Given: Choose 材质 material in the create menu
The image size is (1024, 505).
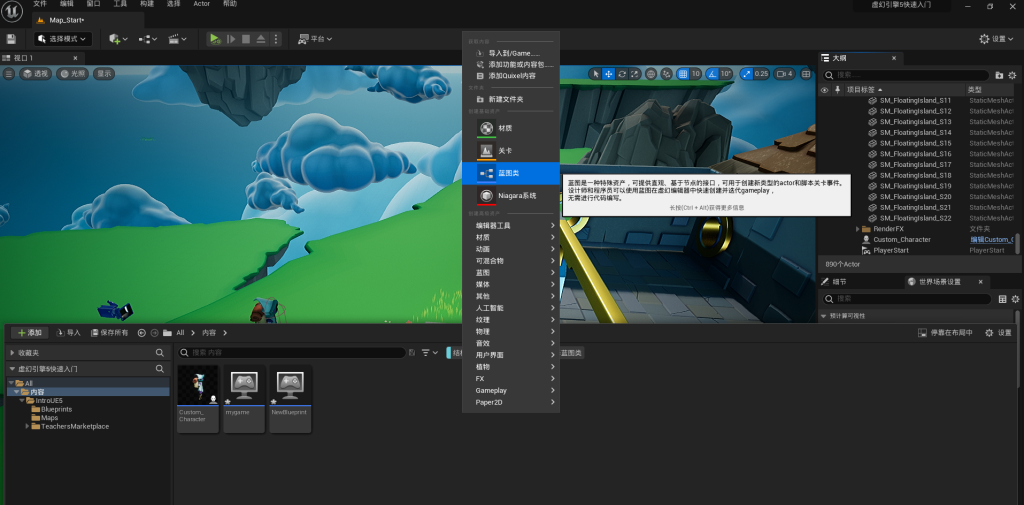Looking at the screenshot, I should (511, 128).
